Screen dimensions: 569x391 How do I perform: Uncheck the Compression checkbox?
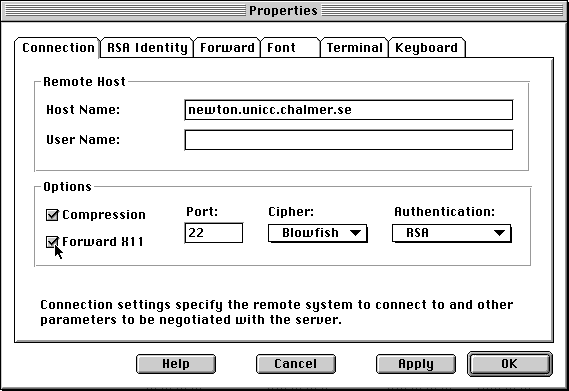(52, 215)
